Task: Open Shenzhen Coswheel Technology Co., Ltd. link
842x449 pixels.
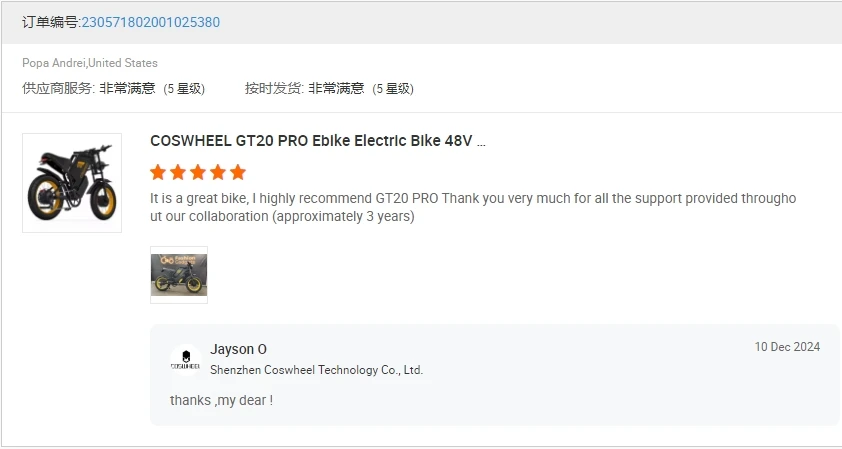Action: click(316, 370)
